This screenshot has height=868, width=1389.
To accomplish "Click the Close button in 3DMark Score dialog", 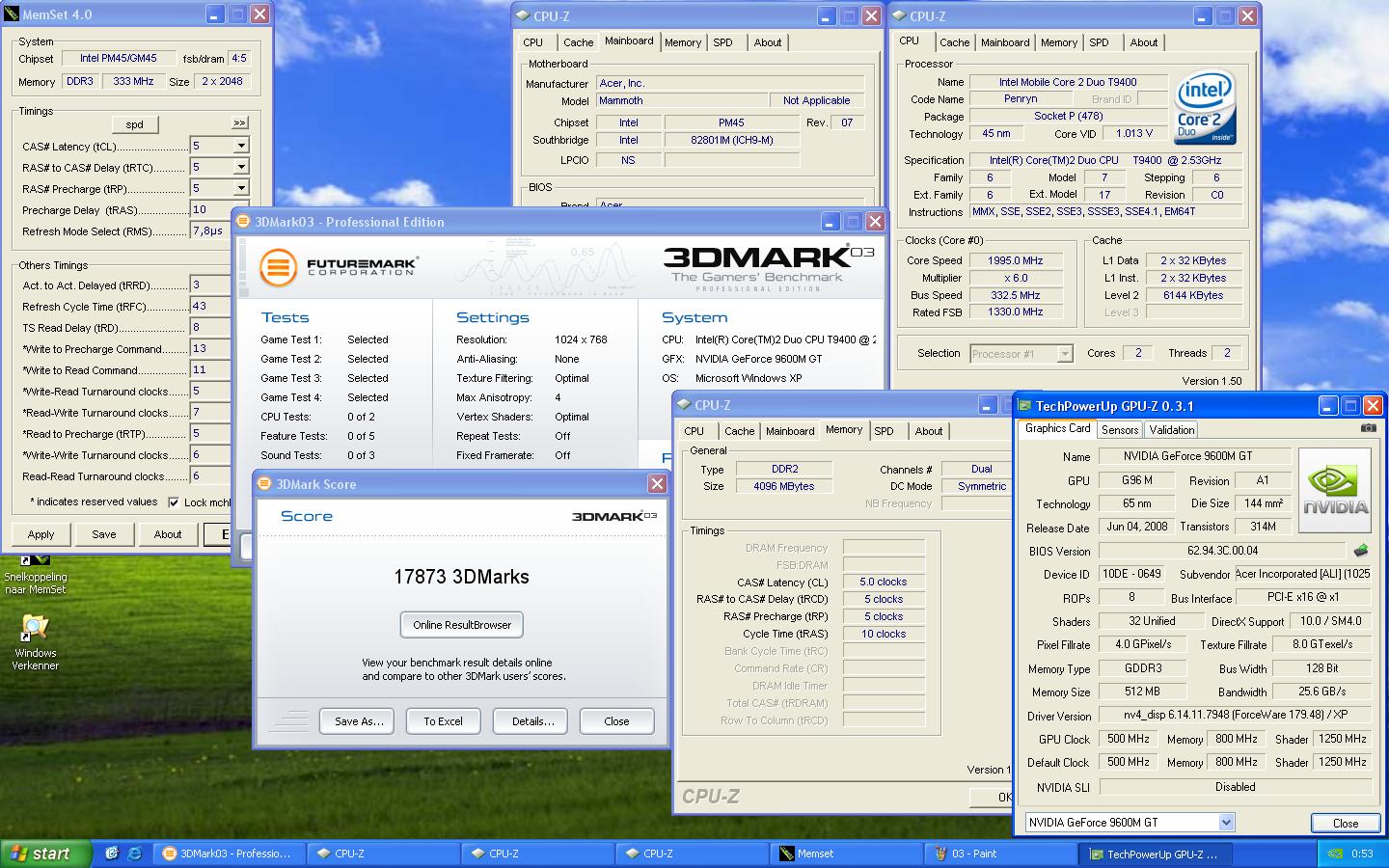I will [616, 721].
